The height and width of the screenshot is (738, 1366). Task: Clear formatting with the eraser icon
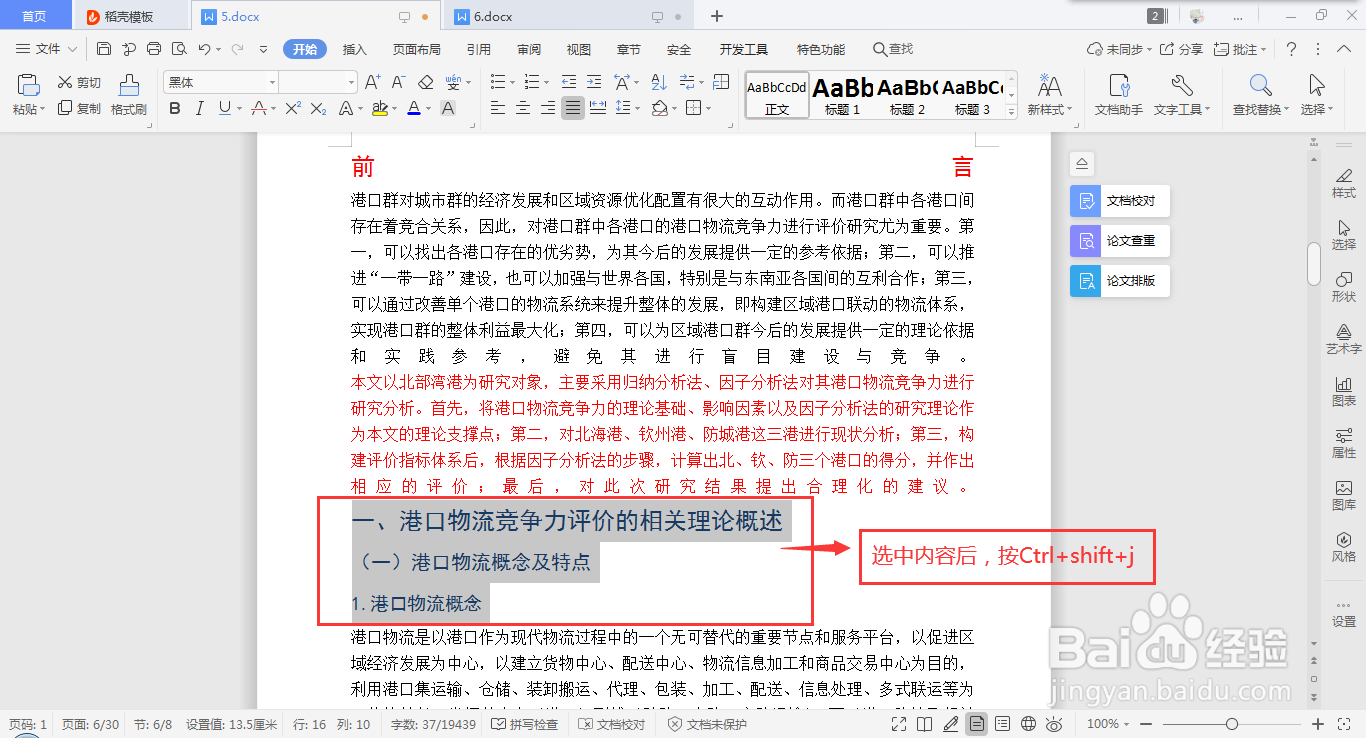pyautogui.click(x=425, y=82)
